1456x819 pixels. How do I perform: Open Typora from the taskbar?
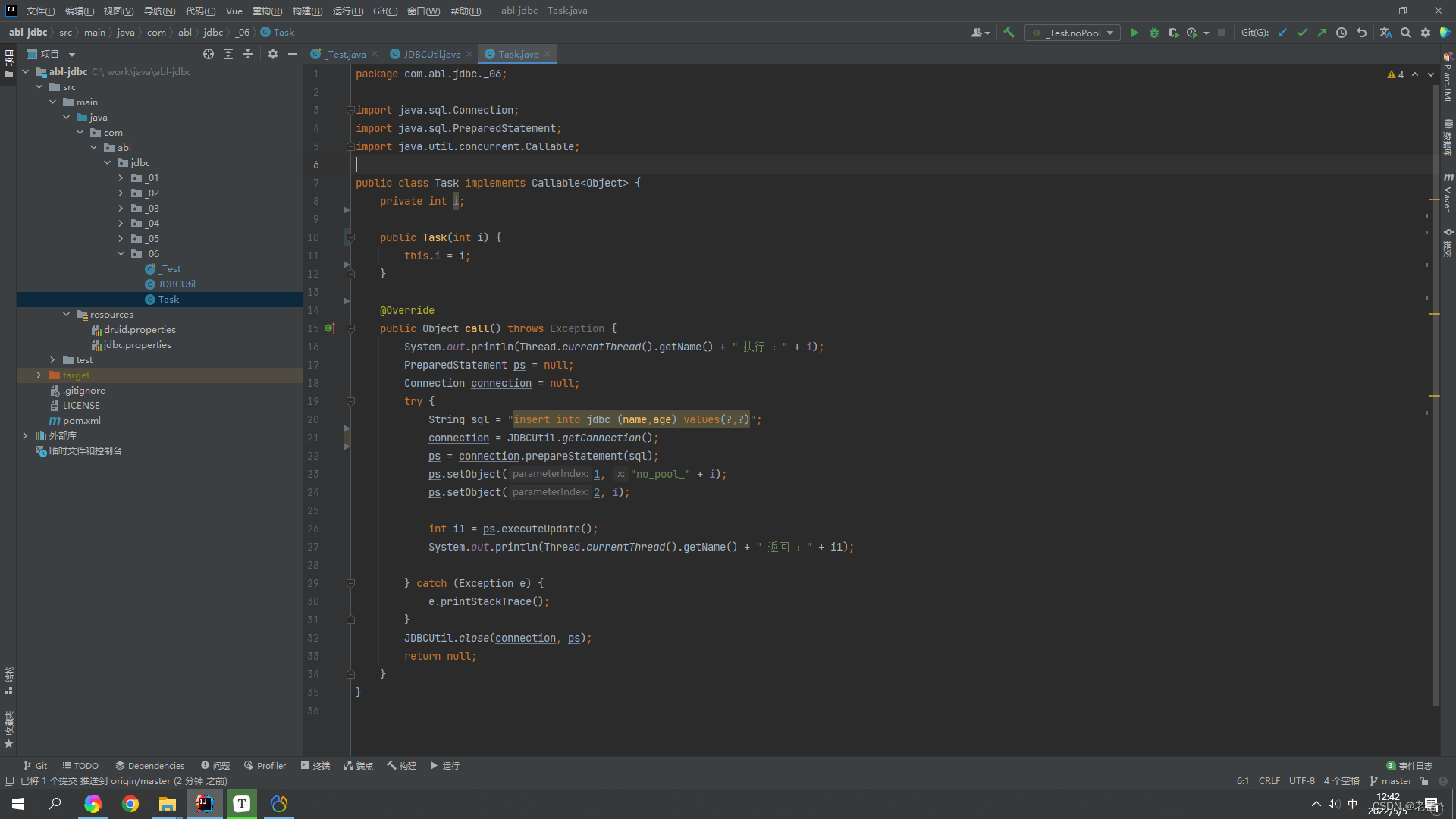point(242,804)
